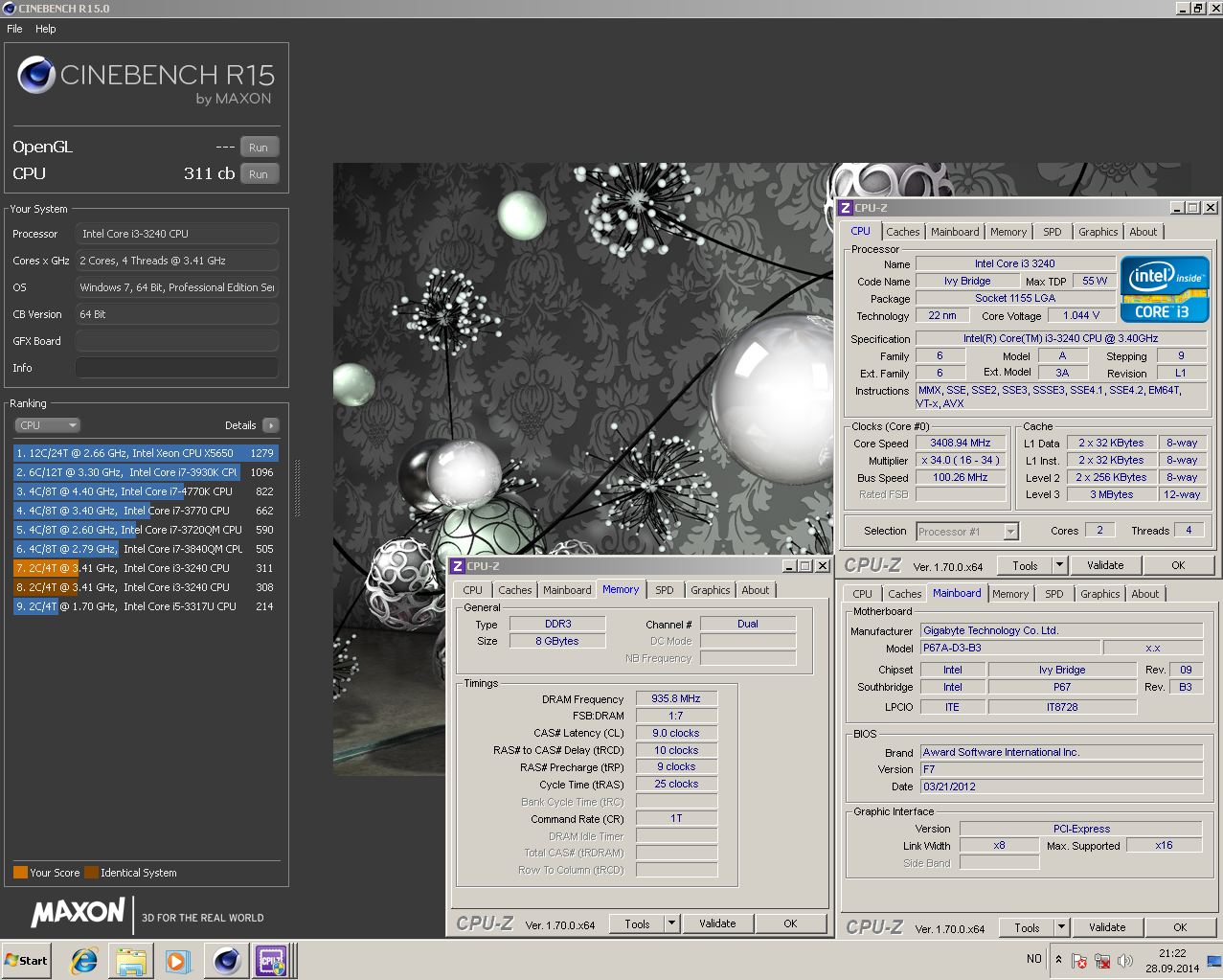
Task: Click Validate in Mainboard CPU-Z window
Action: tap(1107, 927)
